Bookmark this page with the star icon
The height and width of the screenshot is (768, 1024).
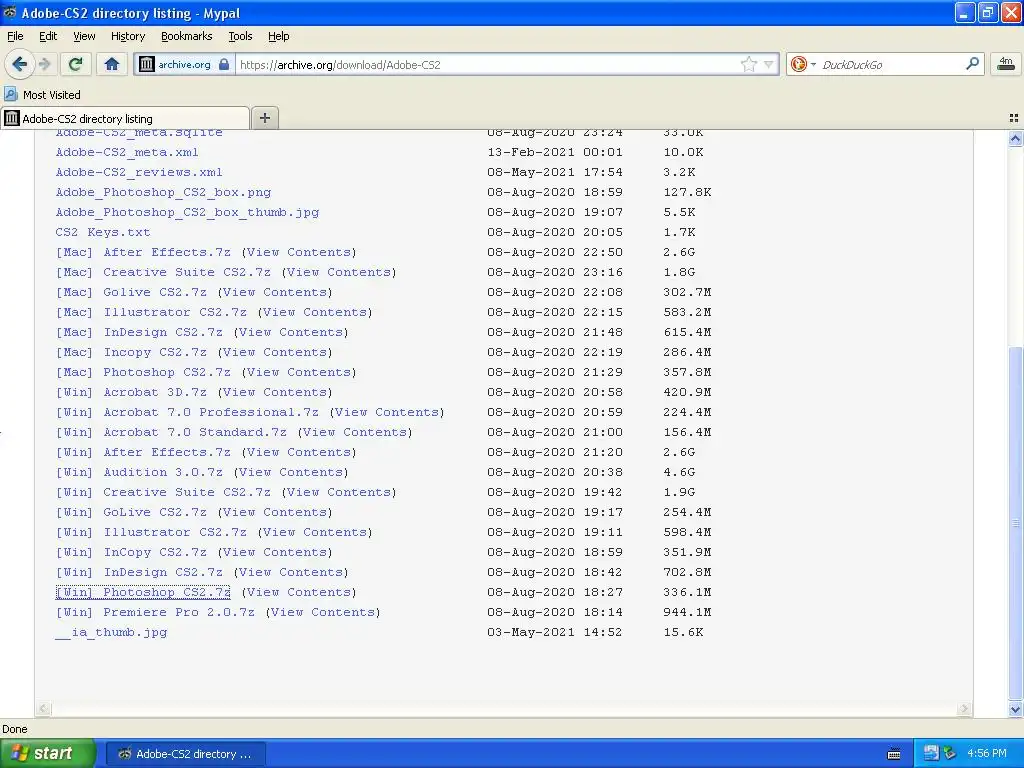tap(748, 64)
